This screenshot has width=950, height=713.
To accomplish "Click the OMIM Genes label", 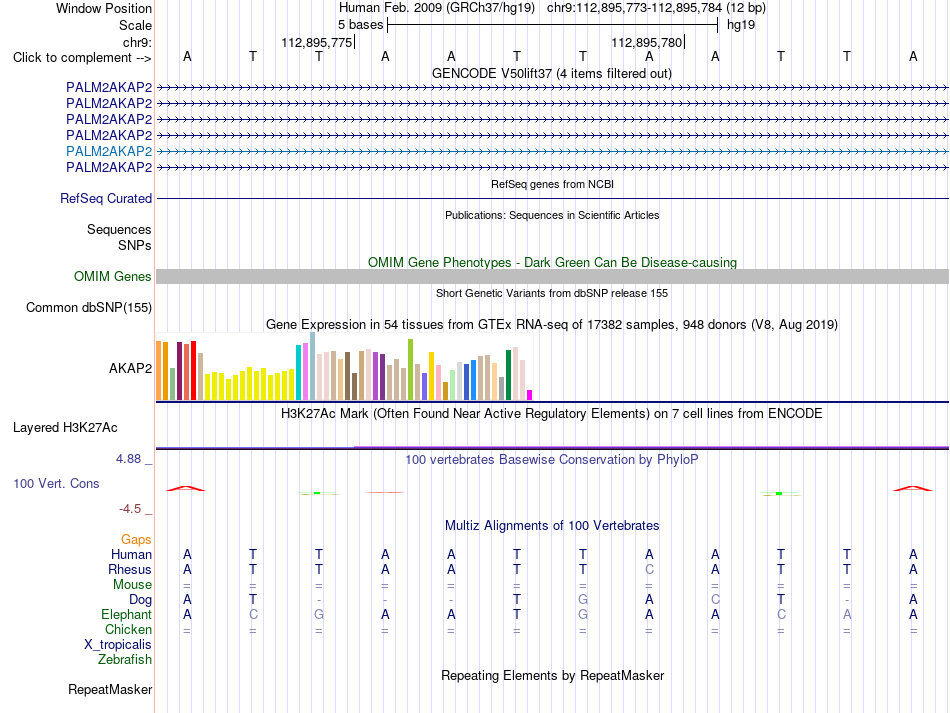I will pos(112,276).
